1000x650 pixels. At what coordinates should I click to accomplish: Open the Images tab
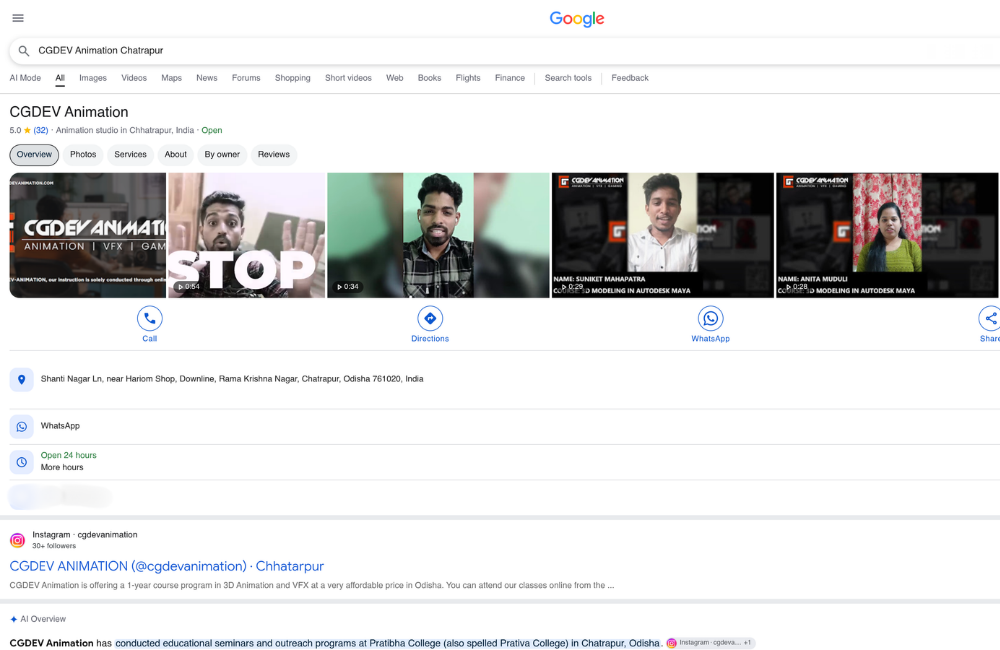pos(93,78)
